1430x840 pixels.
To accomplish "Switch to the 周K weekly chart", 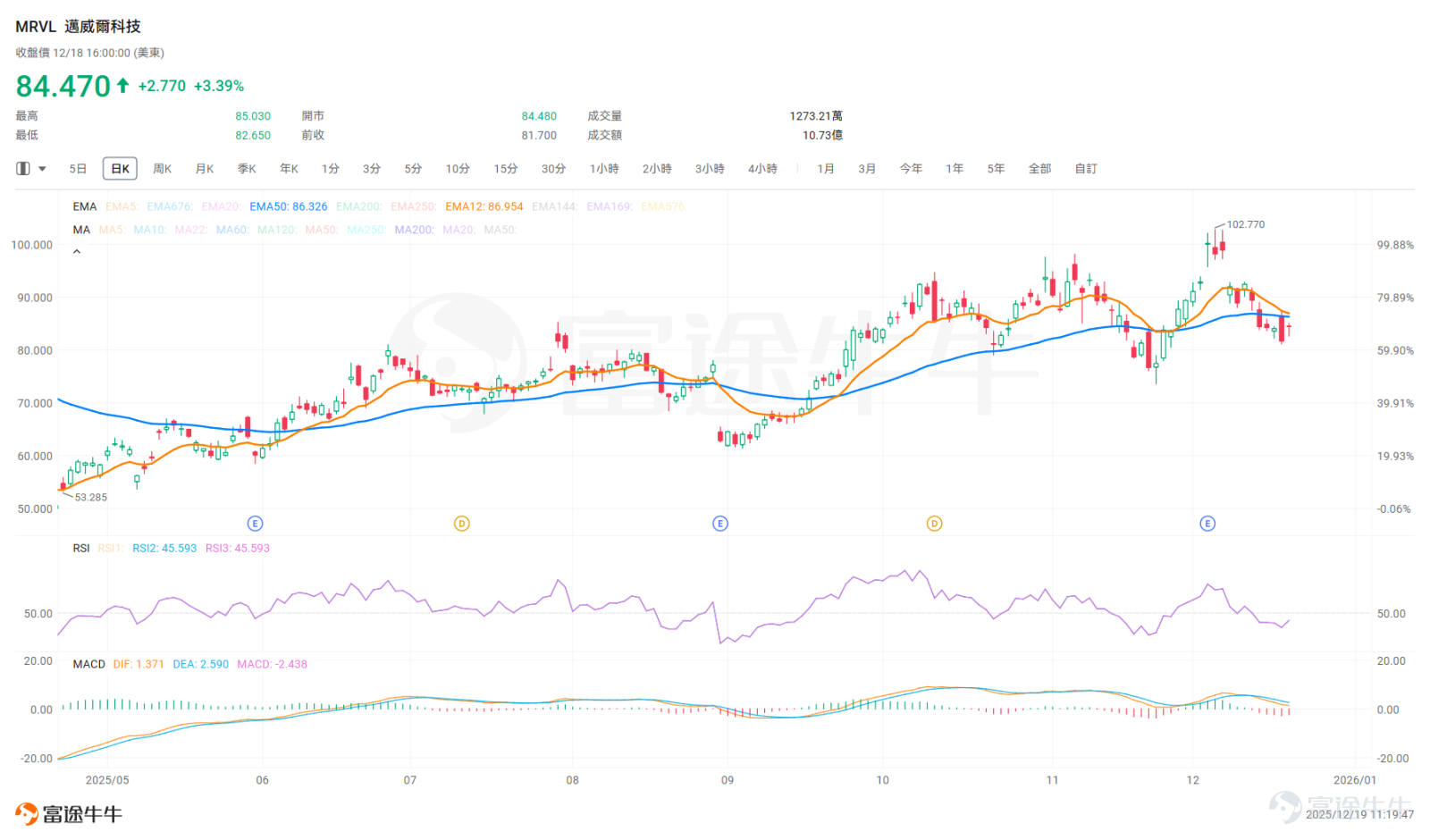I will click(162, 169).
